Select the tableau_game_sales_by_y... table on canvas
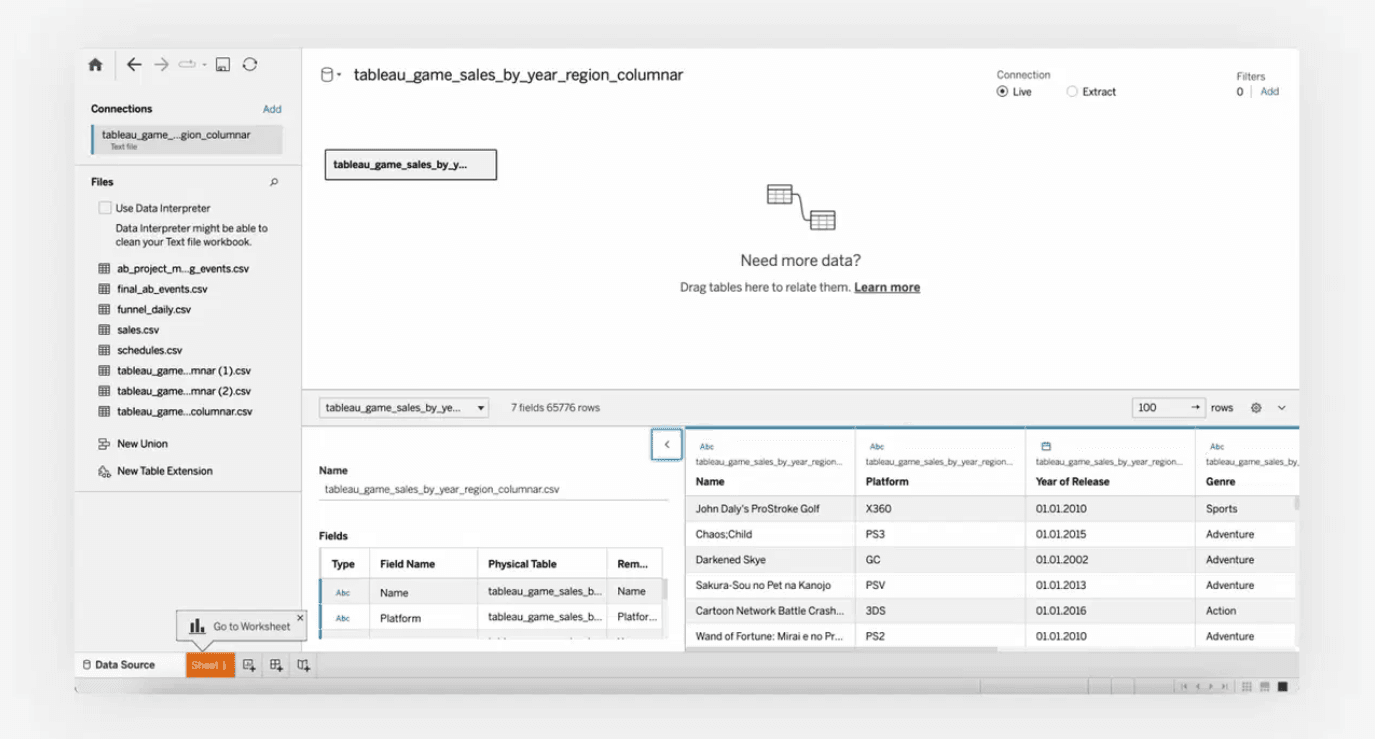The width and height of the screenshot is (1375, 739). 411,165
